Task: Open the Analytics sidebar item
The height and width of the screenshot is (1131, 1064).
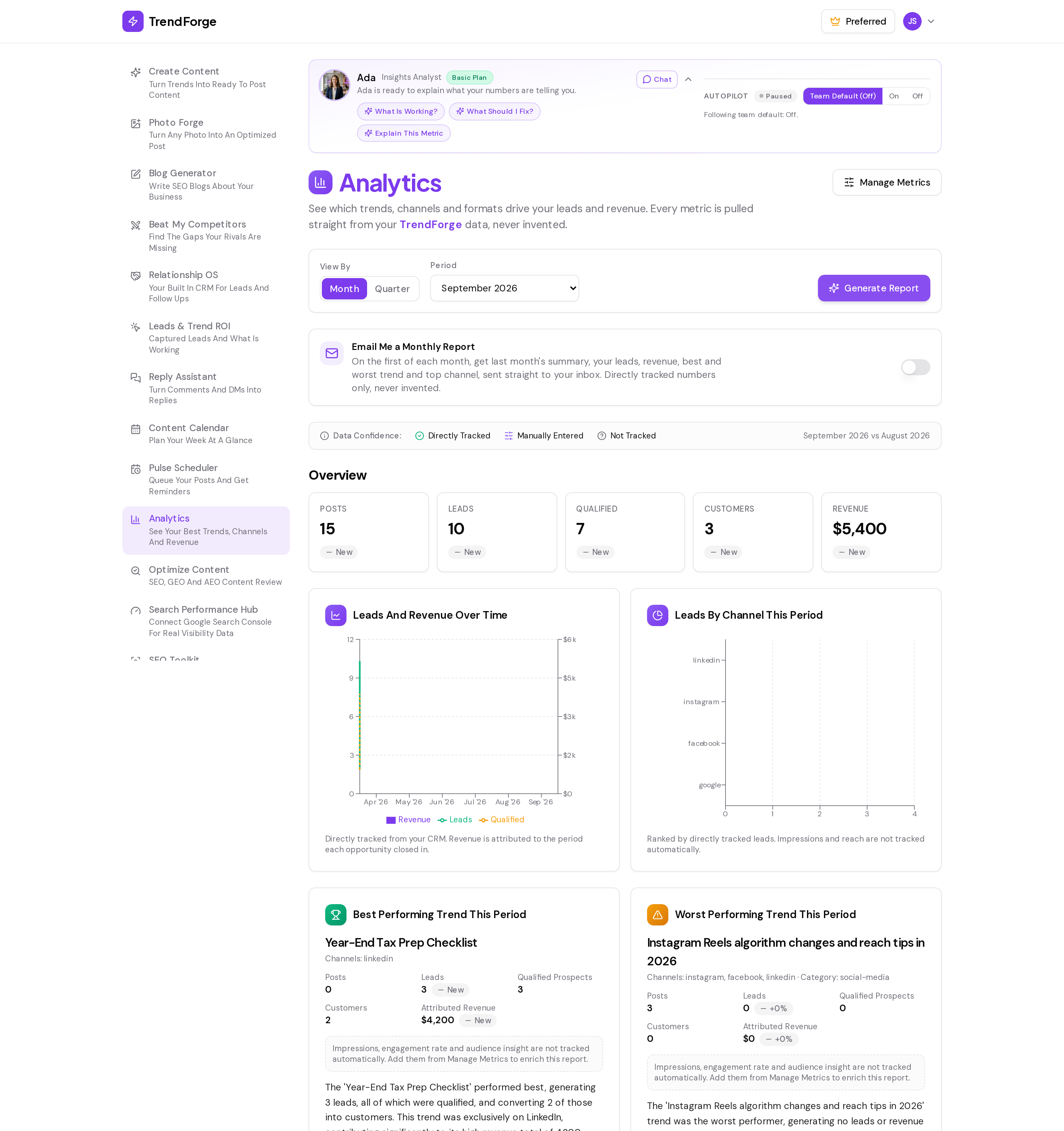Action: coord(206,530)
